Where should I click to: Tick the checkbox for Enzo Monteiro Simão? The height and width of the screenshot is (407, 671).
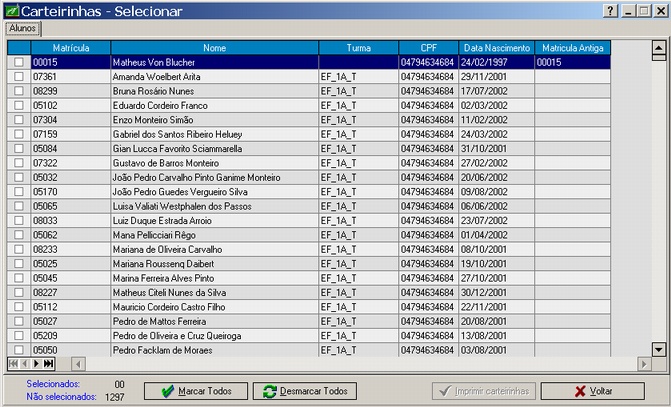click(18, 119)
